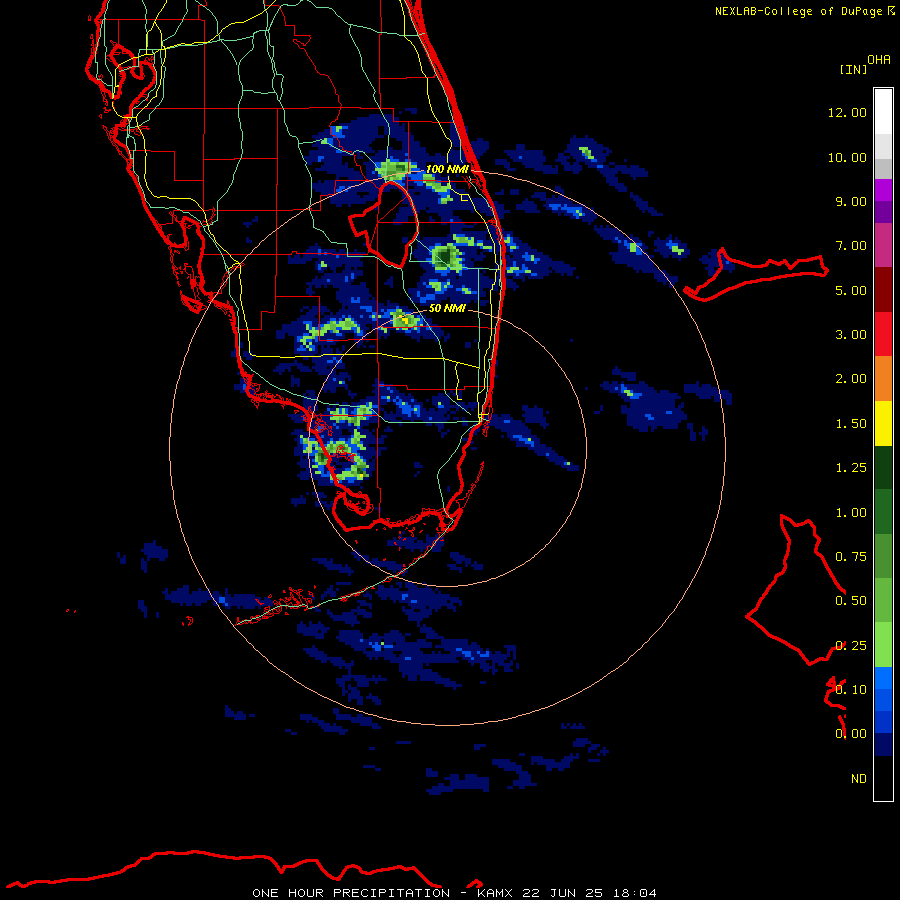Viewport: 900px width, 900px height.
Task: Click the NEXLAB-College of DuPage credit text
Action: pyautogui.click(x=798, y=11)
